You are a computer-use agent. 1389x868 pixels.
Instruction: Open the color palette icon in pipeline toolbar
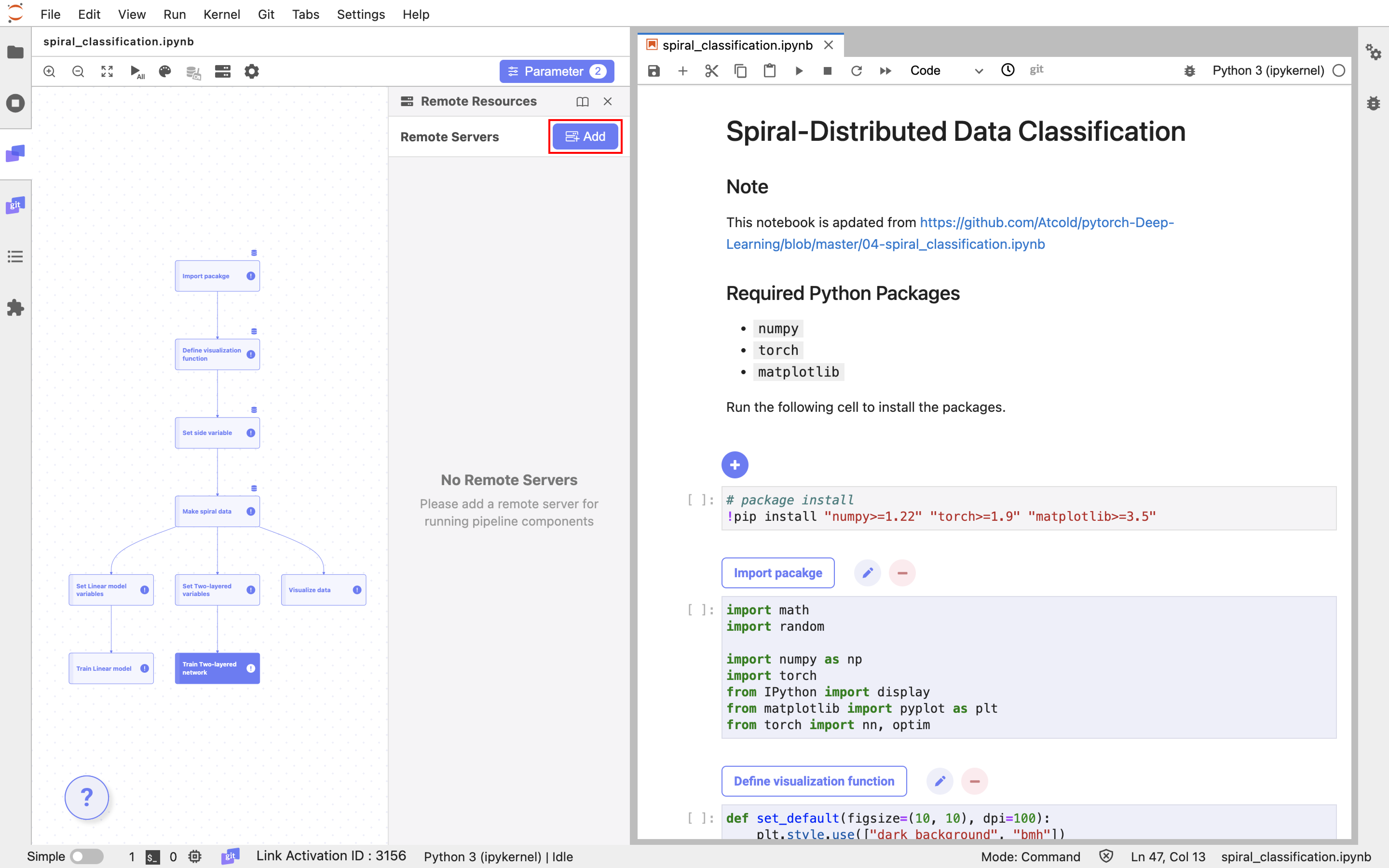[165, 71]
